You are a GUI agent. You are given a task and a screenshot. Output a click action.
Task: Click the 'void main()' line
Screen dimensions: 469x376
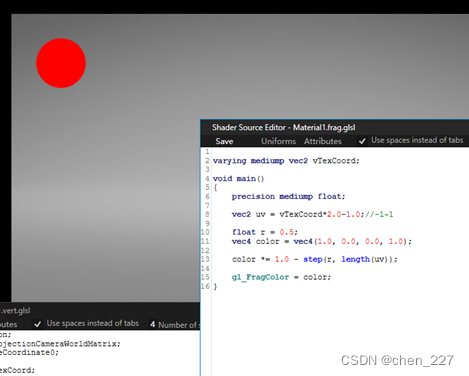click(x=238, y=178)
